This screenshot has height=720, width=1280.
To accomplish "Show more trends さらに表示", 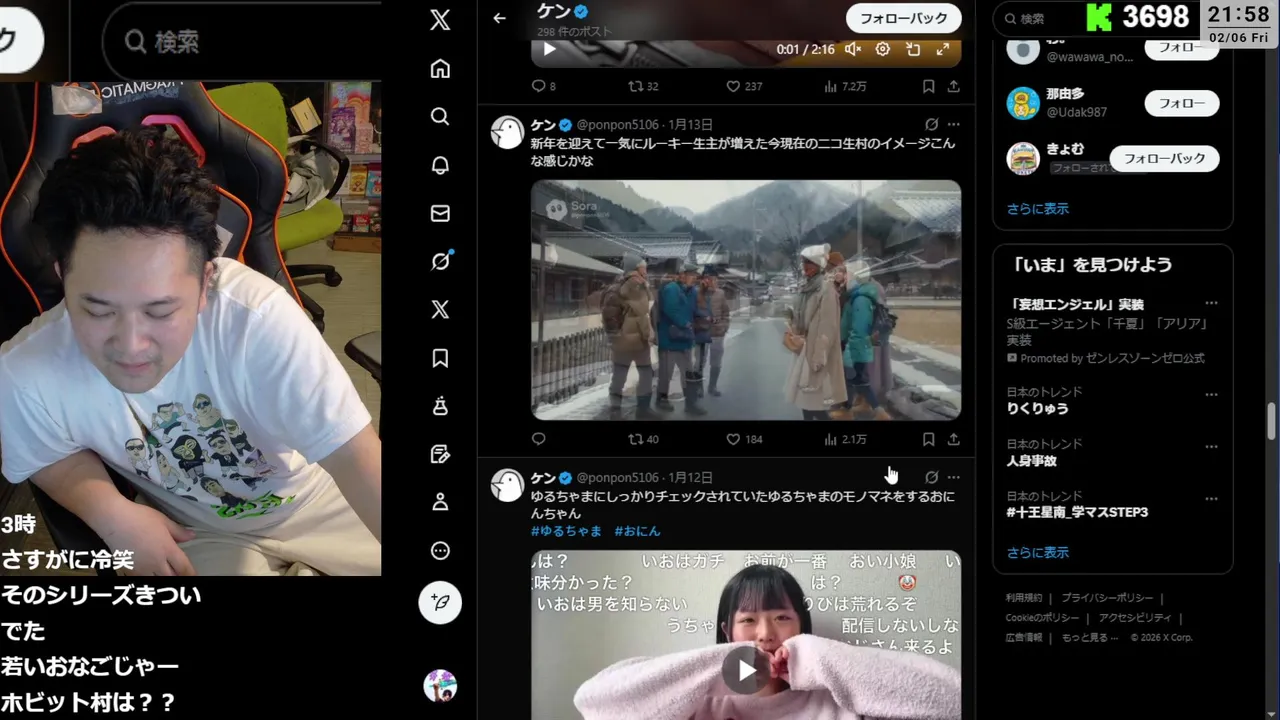I will pyautogui.click(x=1038, y=552).
